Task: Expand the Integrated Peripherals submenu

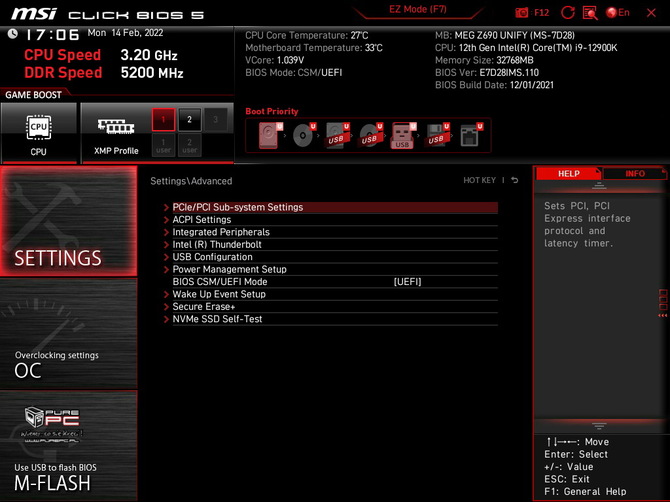Action: [220, 232]
